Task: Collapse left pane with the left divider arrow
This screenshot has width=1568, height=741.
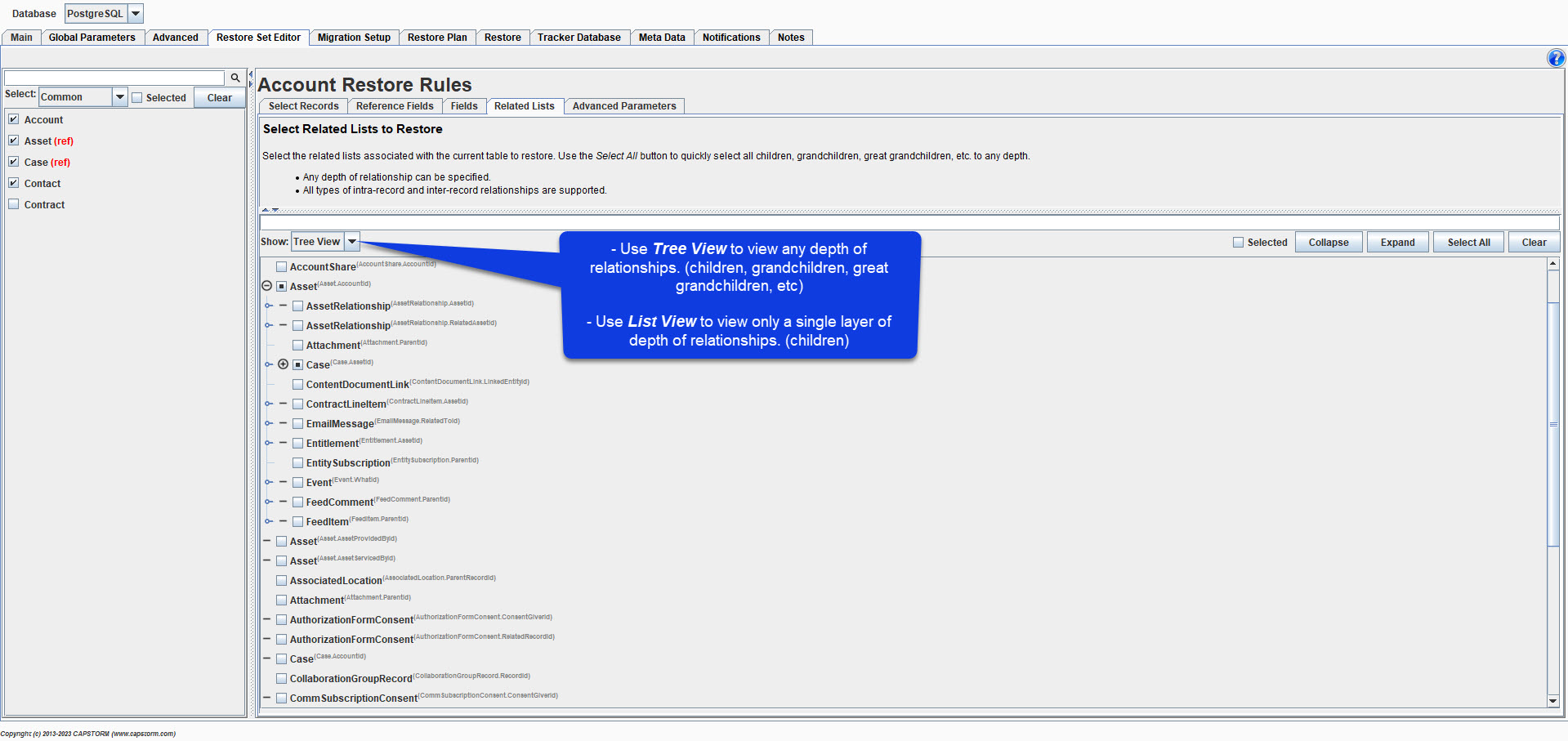Action: 251,74
